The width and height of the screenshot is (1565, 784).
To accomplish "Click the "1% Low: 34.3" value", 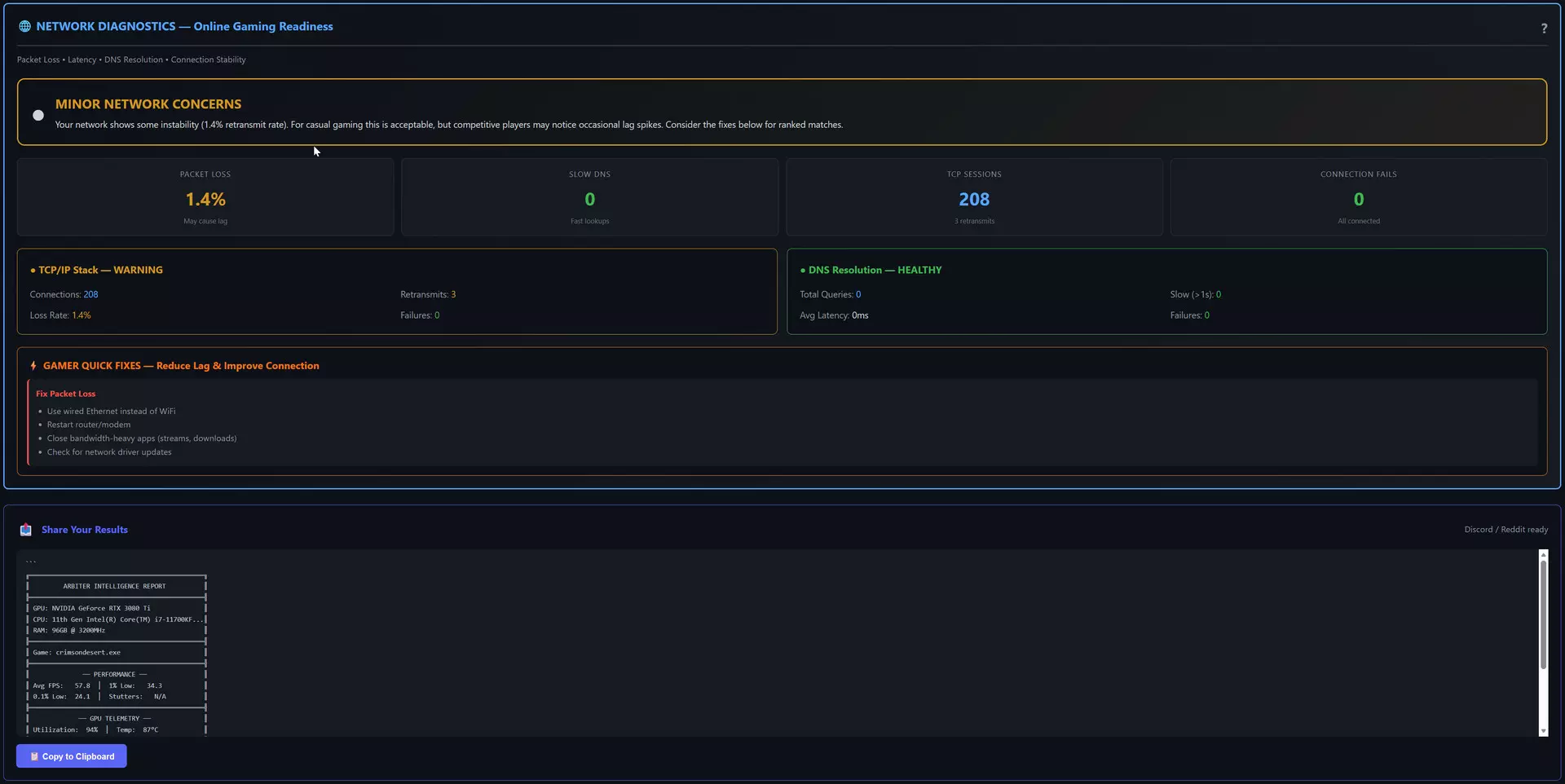I will [x=135, y=685].
